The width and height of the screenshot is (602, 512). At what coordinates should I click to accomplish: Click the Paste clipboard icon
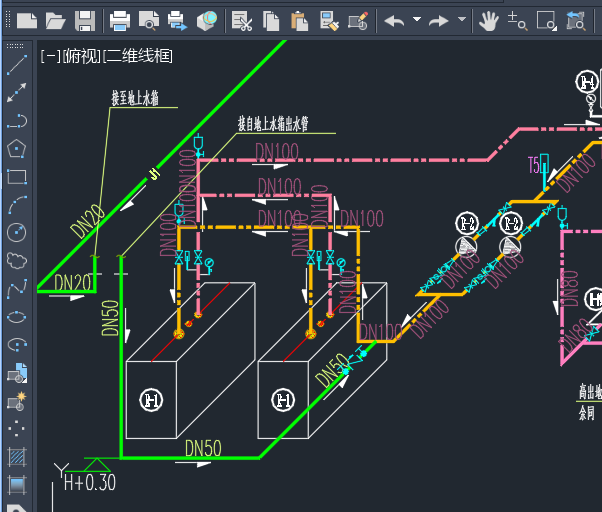click(299, 20)
